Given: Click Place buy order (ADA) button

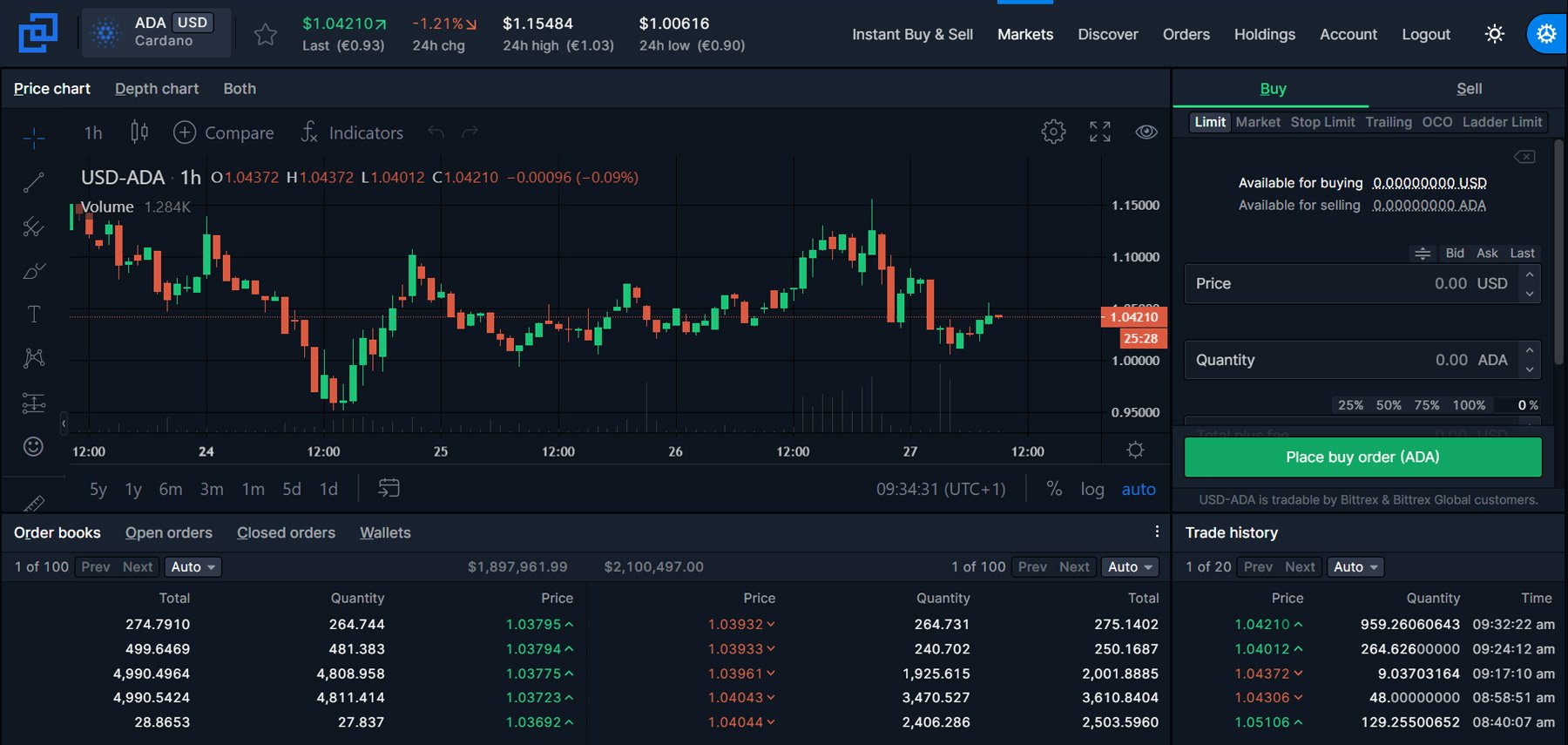Looking at the screenshot, I should (1362, 457).
